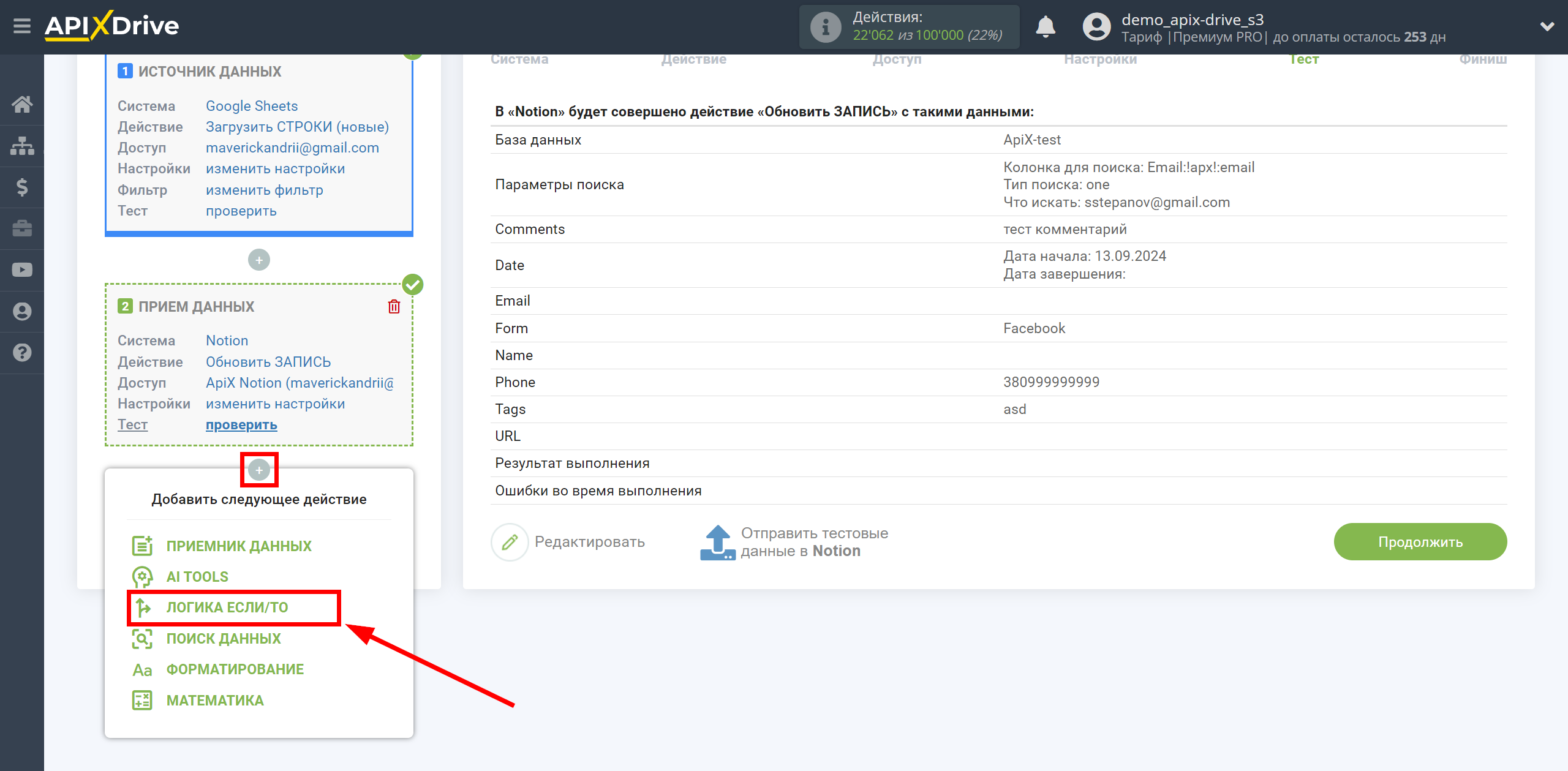
Task: Click source изменить настройки link
Action: coord(275,168)
